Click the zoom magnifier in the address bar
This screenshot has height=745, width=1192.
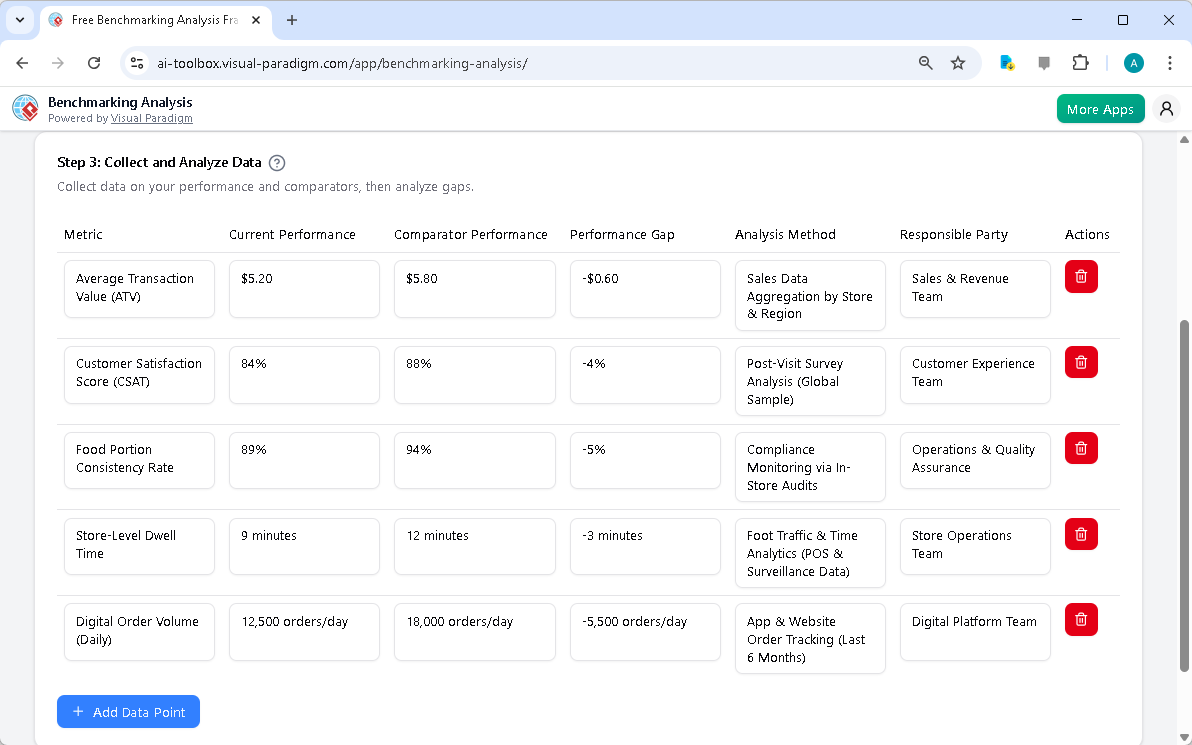tap(925, 62)
